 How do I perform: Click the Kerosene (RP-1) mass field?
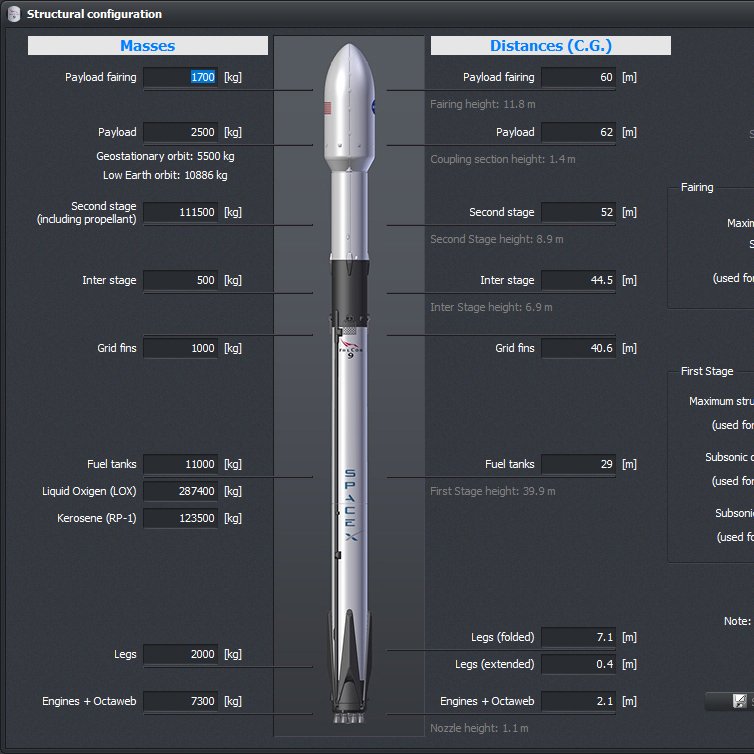pos(181,518)
